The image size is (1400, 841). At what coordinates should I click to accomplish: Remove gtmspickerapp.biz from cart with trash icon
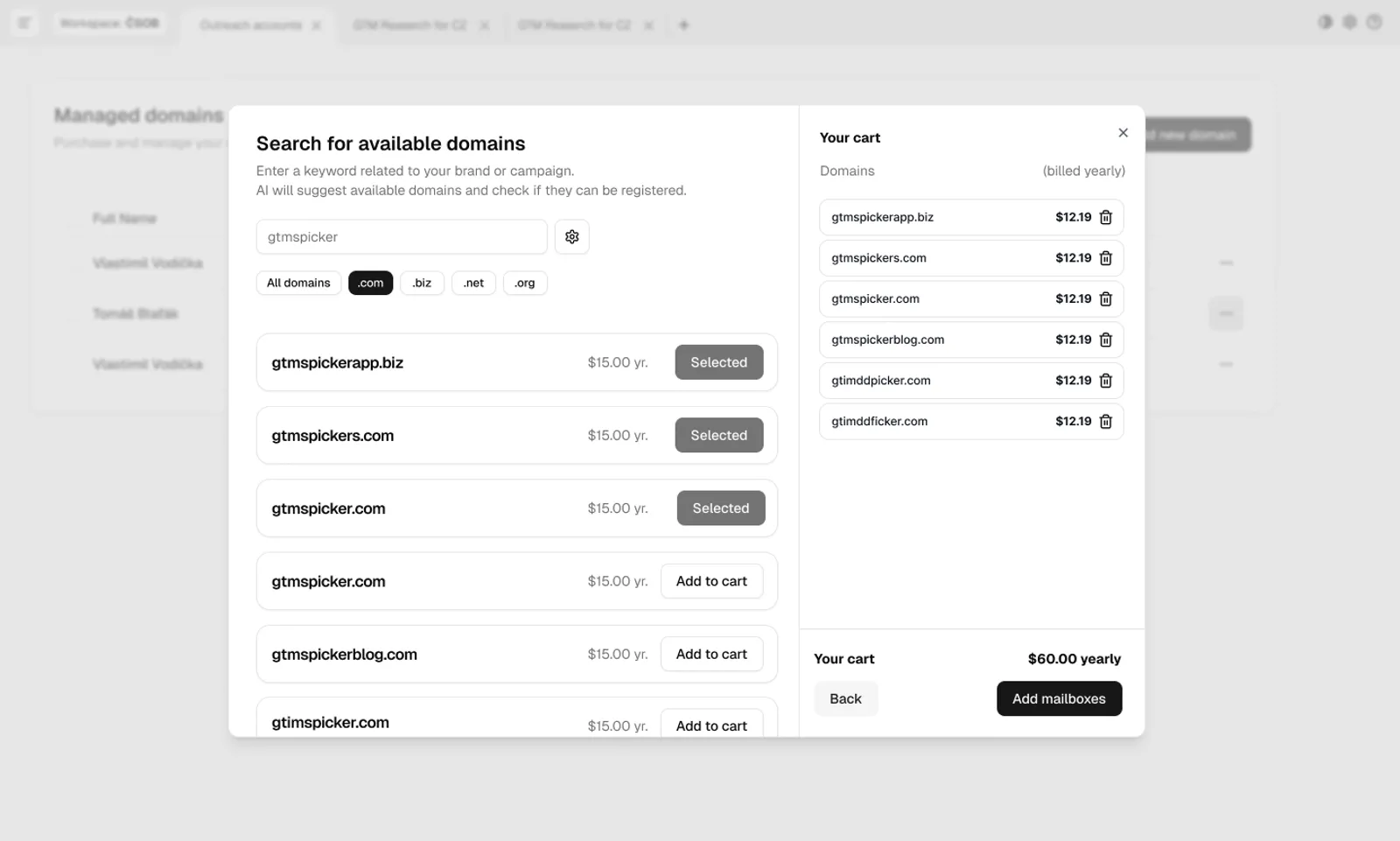pyautogui.click(x=1105, y=217)
